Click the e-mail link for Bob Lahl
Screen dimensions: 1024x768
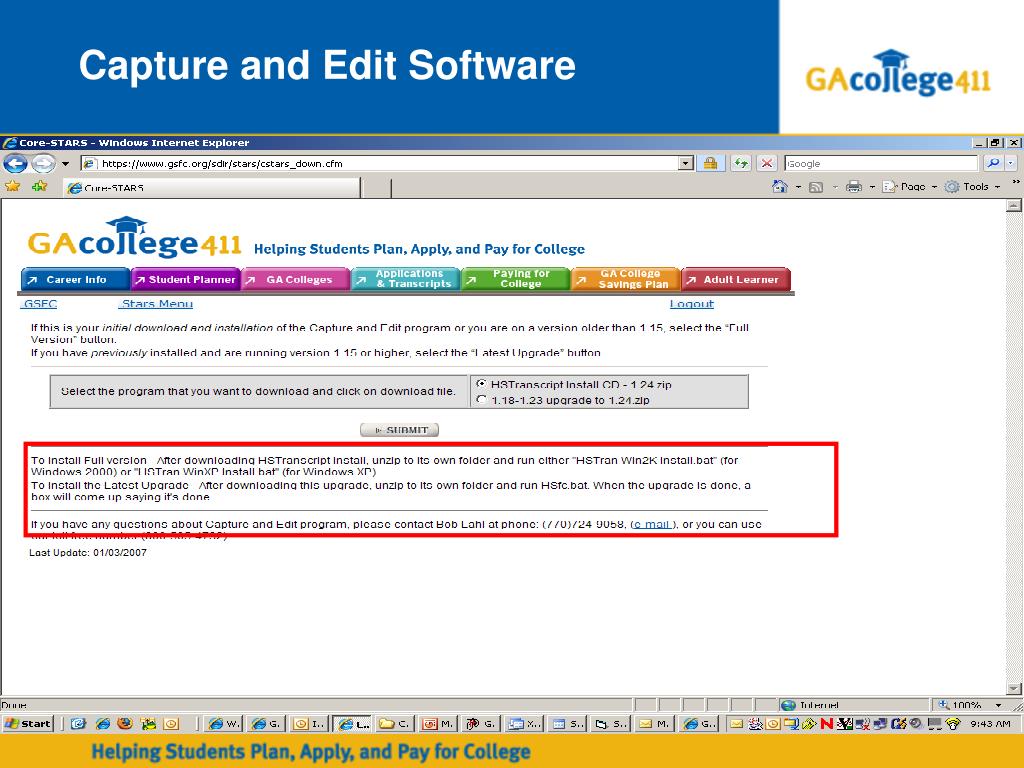coord(652,524)
